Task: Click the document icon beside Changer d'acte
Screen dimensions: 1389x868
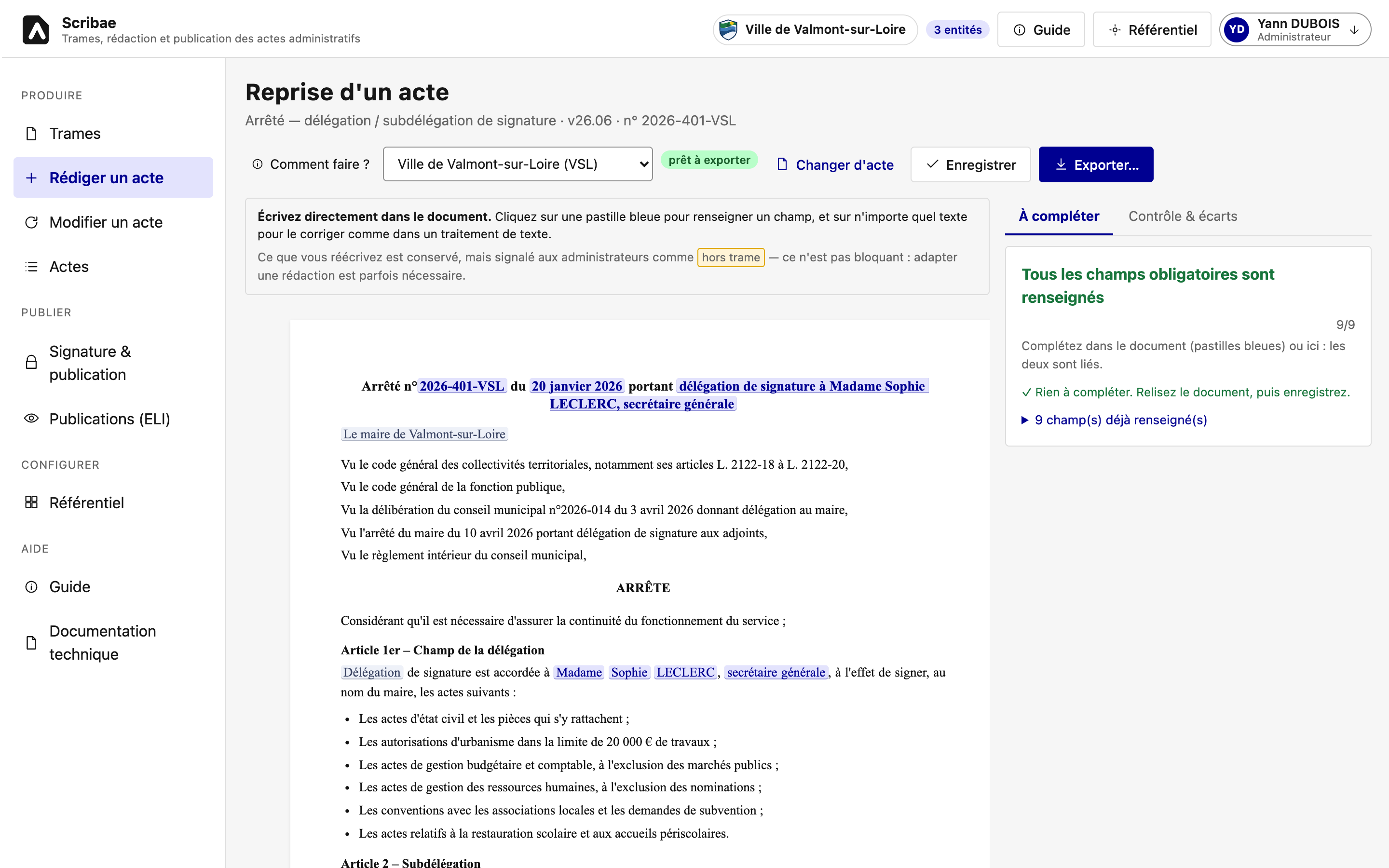Action: point(782,164)
